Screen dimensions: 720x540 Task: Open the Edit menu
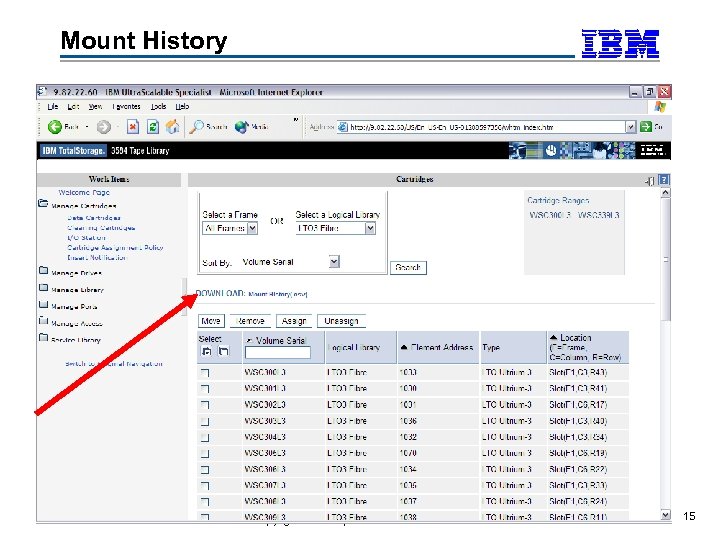[x=73, y=107]
